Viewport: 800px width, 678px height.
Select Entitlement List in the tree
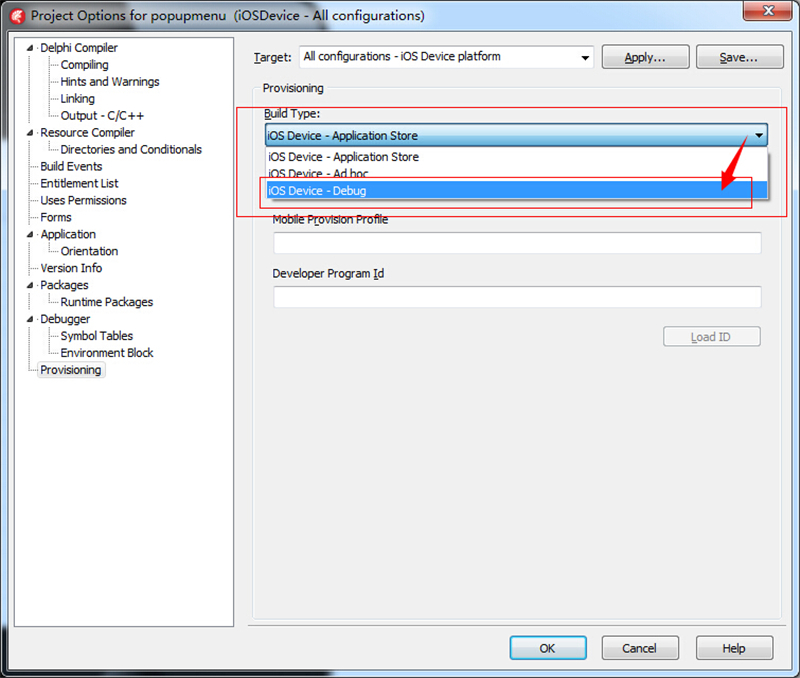(x=79, y=183)
